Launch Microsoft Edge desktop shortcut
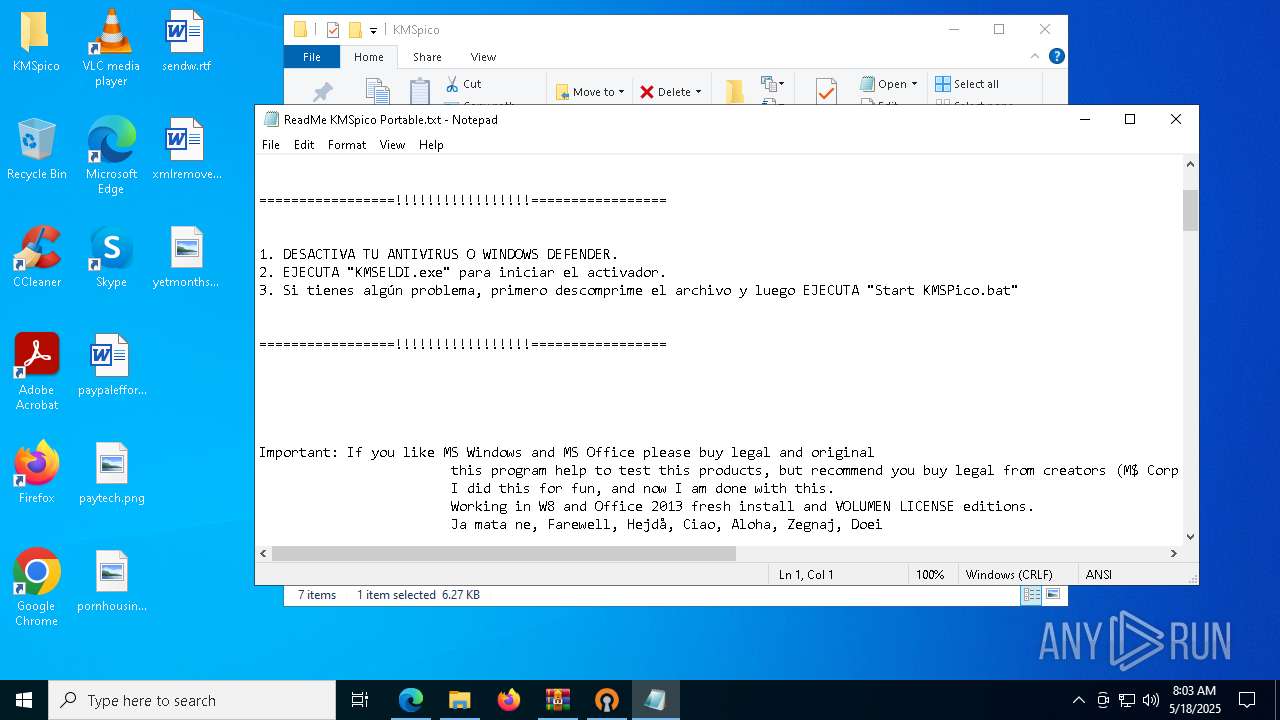1280x720 pixels. point(111,156)
